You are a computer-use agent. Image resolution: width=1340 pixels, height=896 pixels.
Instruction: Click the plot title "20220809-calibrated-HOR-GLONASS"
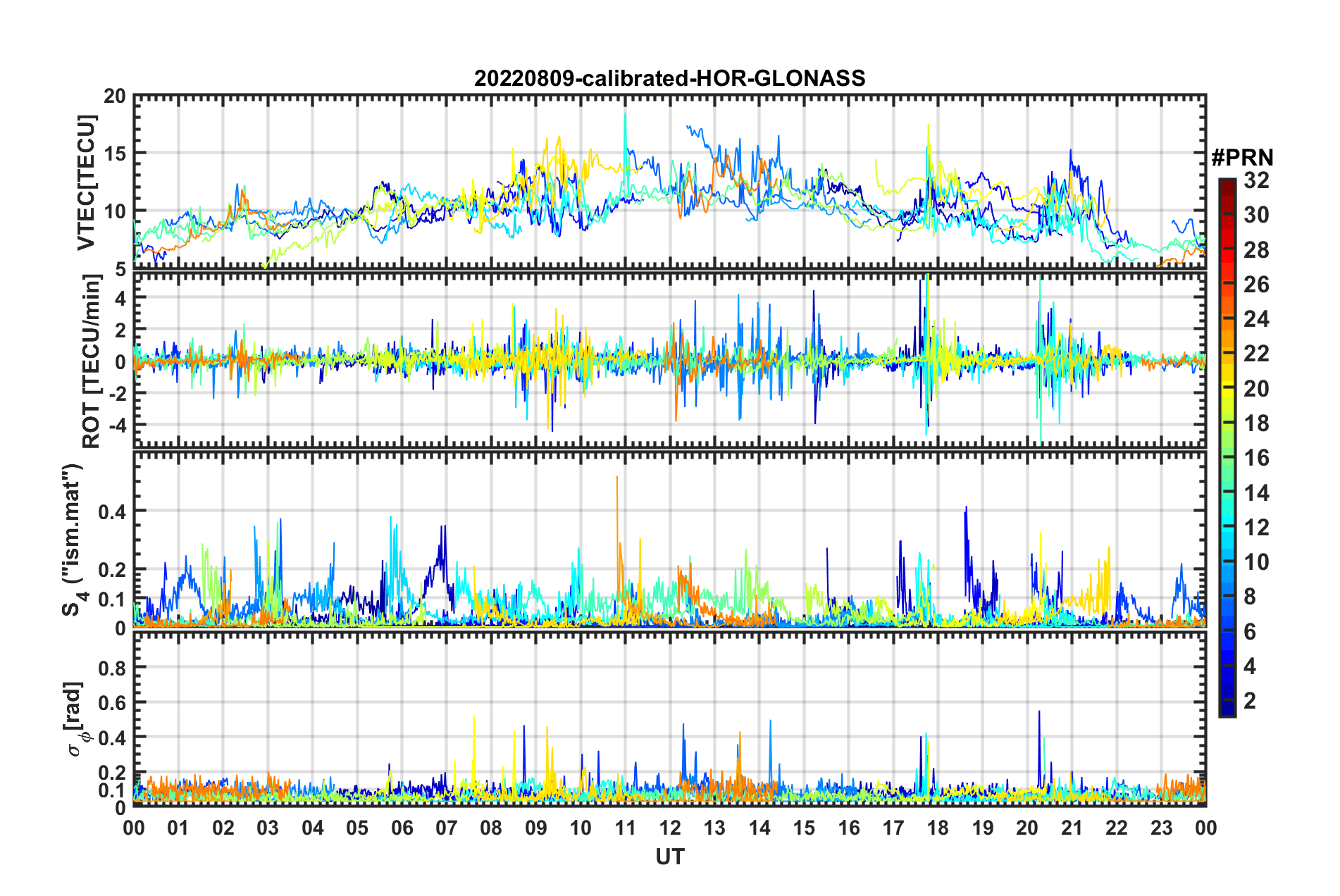click(669, 78)
